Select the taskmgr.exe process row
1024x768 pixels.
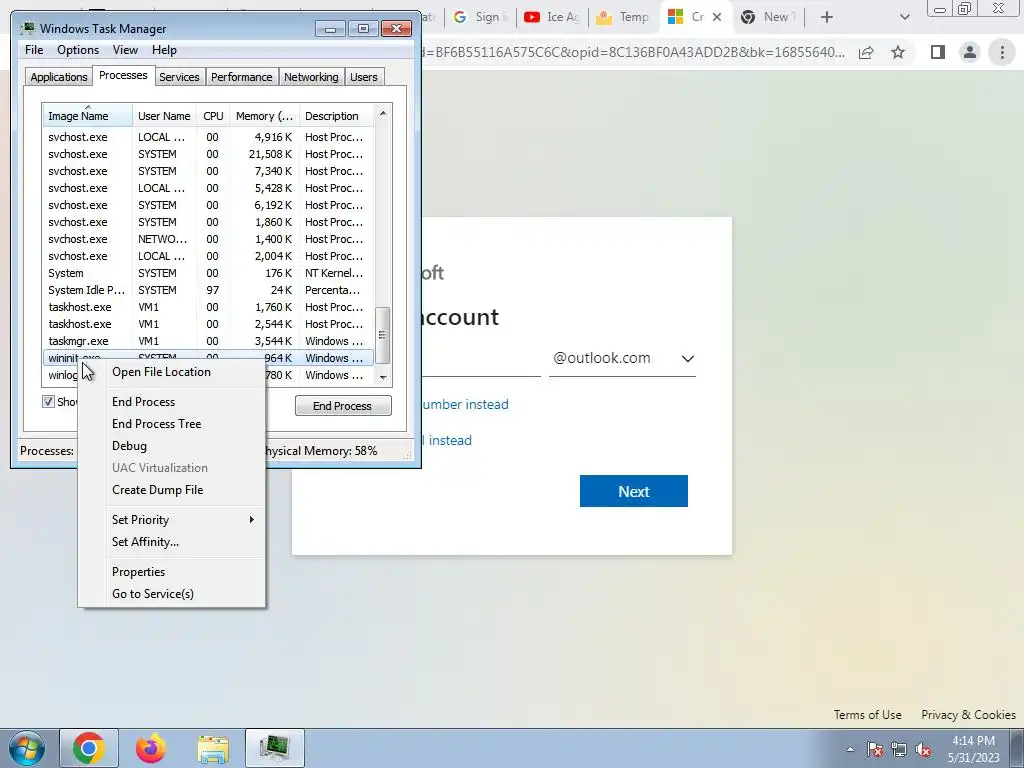[x=208, y=341]
